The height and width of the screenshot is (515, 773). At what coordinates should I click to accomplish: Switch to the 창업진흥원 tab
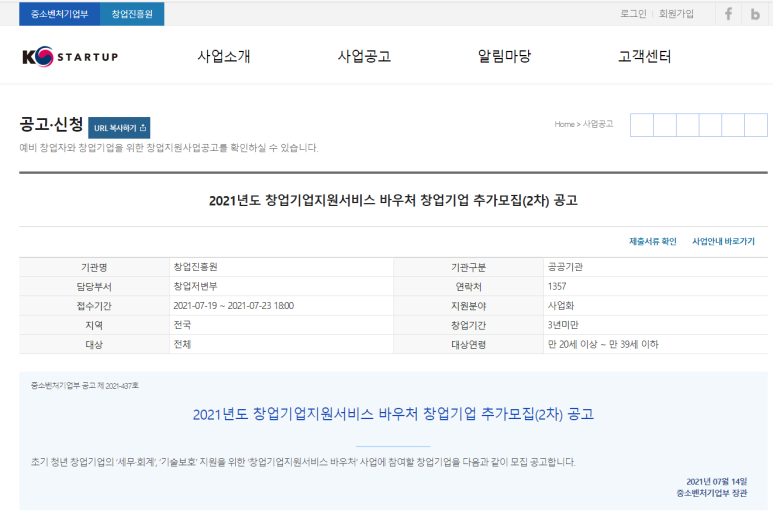coord(132,14)
